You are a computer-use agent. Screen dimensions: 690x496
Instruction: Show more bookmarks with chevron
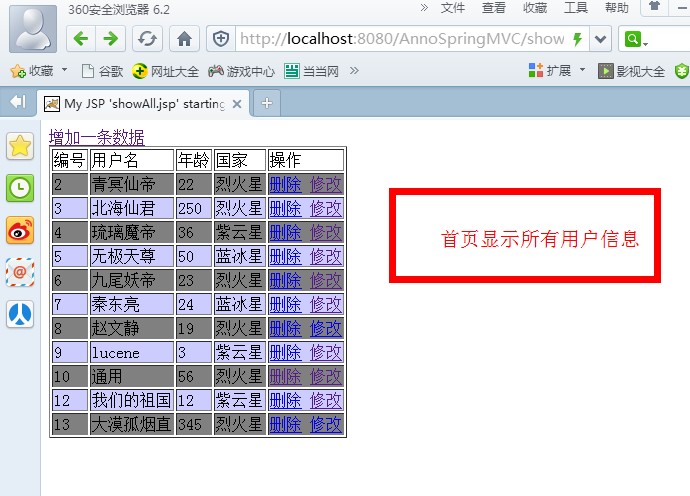click(x=354, y=70)
